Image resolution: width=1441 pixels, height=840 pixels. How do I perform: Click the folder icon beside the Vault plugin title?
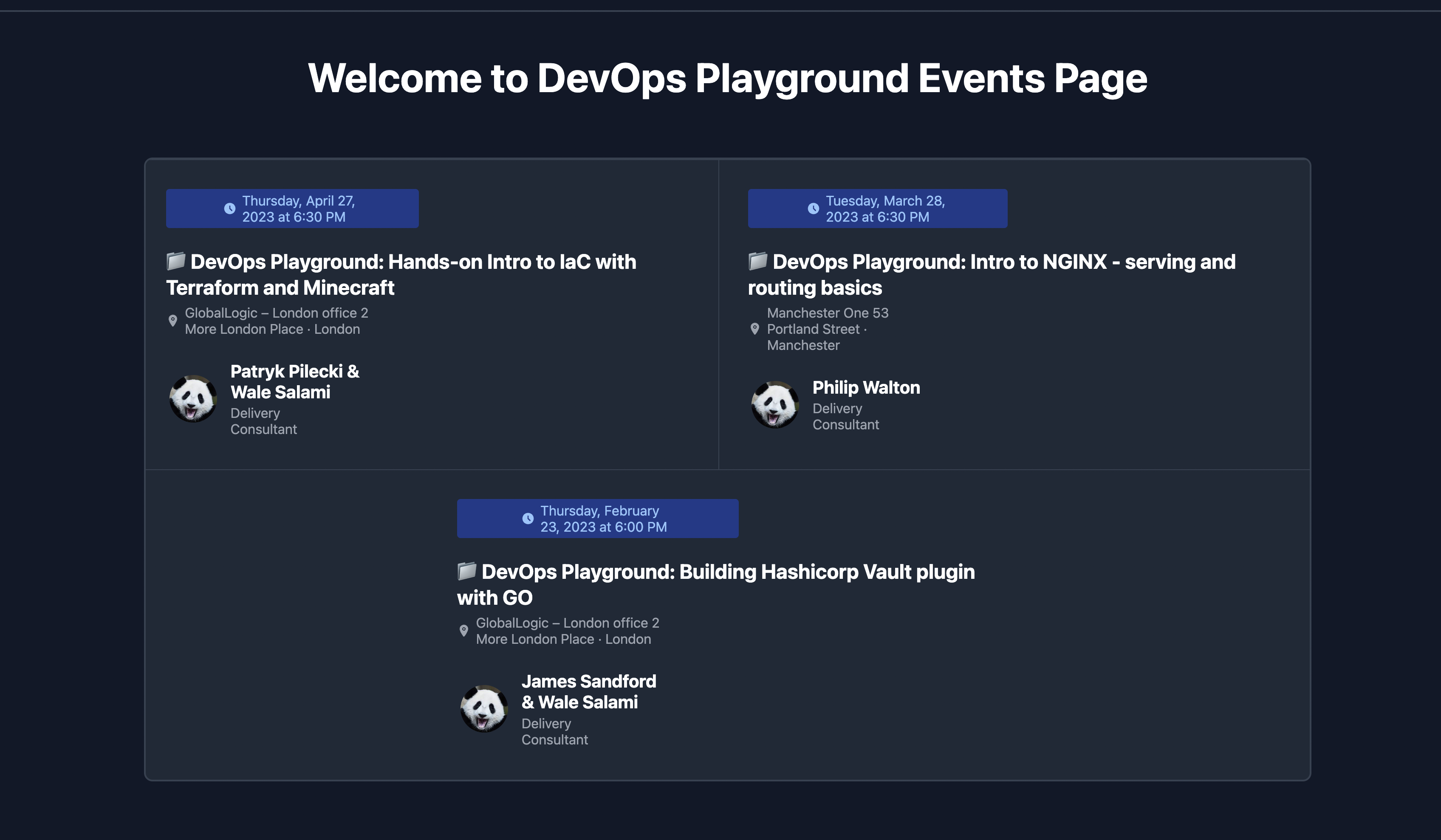(466, 572)
